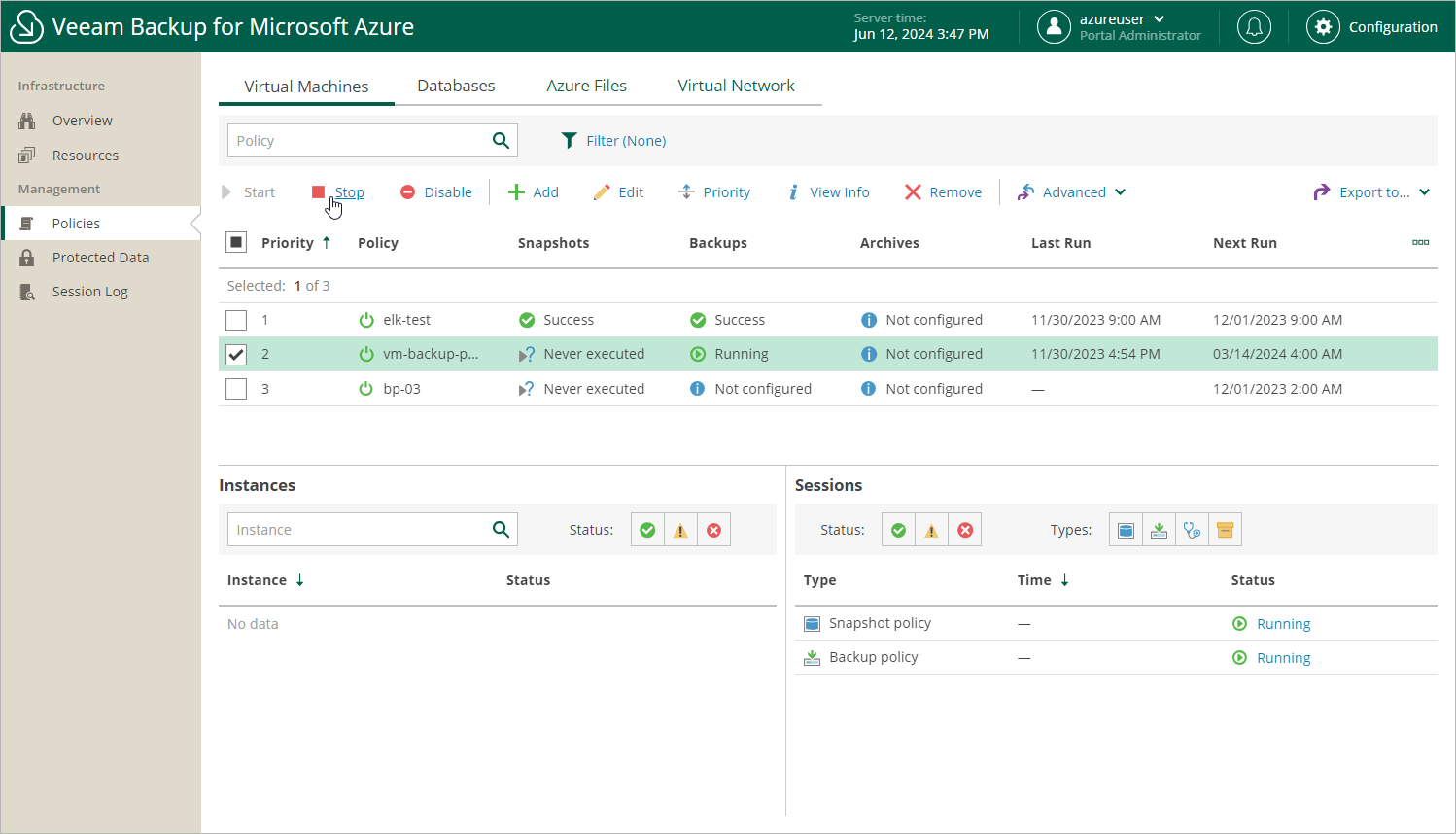Open the Export to dropdown
The image size is (1456, 834).
click(1371, 192)
